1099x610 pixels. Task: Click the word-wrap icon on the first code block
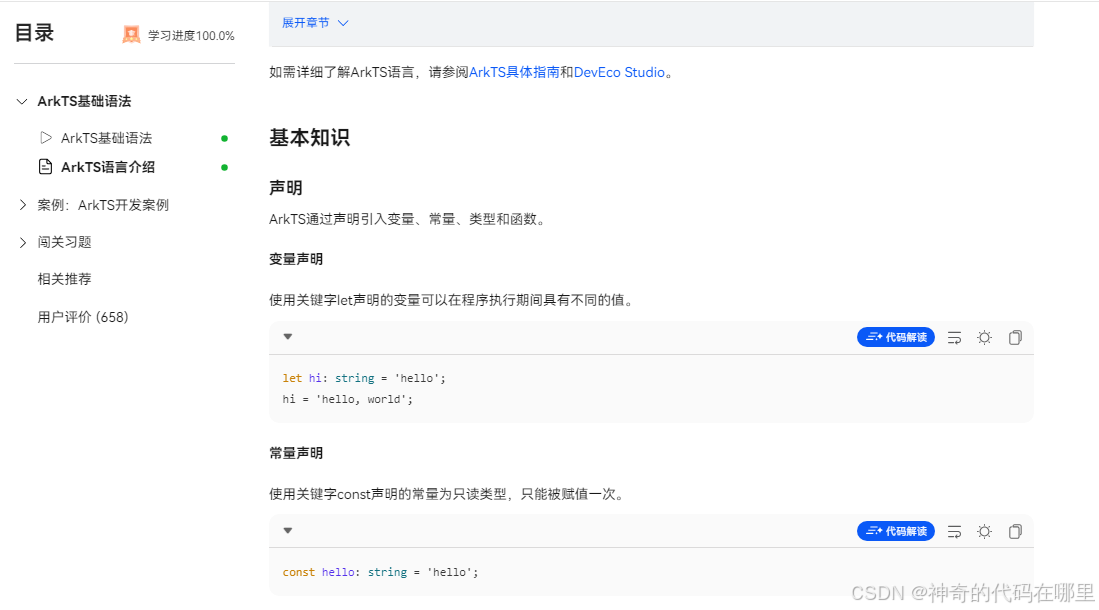coord(953,337)
